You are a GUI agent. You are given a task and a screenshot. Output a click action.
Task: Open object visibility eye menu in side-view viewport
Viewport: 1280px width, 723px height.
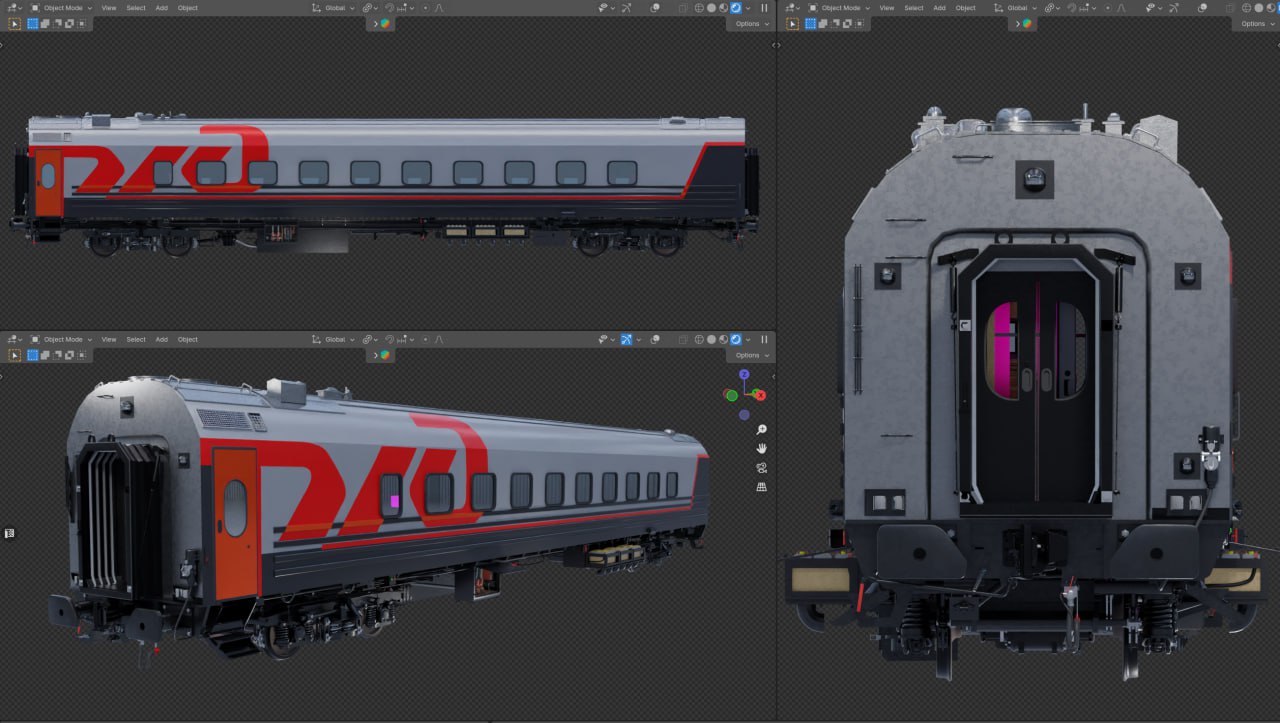(606, 8)
